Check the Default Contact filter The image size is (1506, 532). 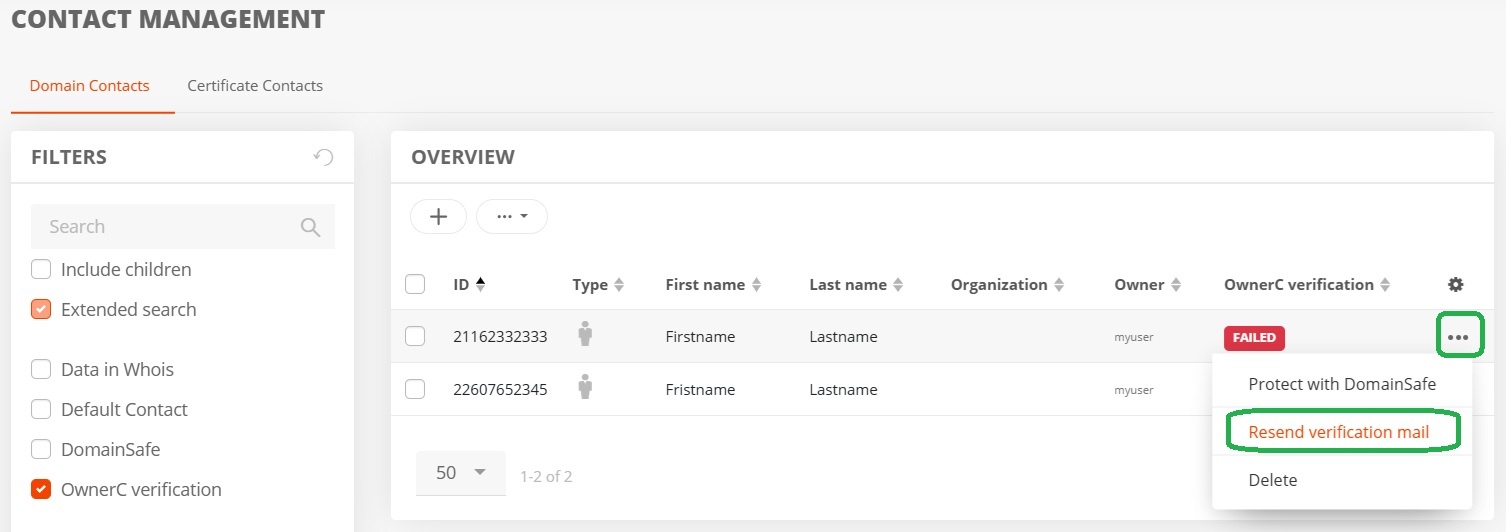pos(41,409)
